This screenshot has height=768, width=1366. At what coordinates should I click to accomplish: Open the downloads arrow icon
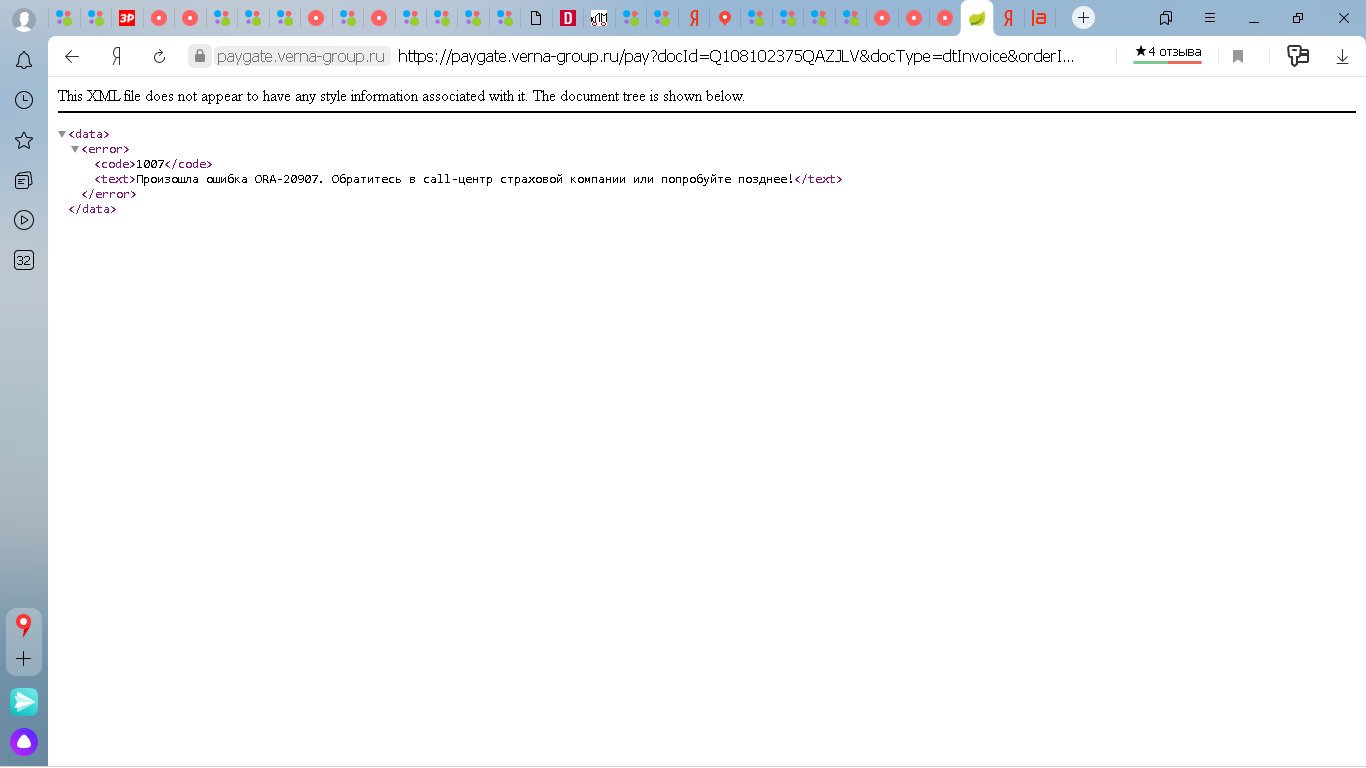pos(1342,57)
